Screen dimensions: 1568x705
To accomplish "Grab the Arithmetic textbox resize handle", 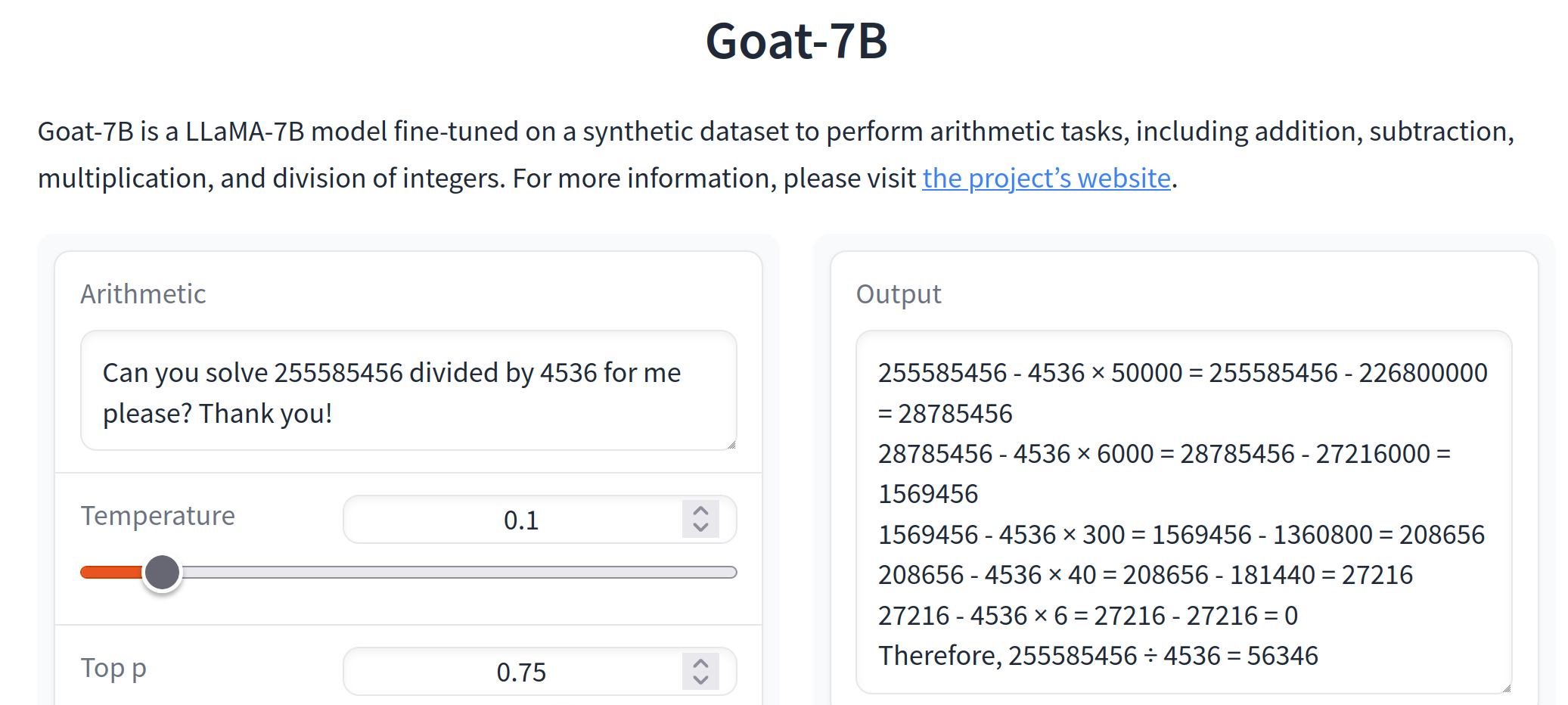I will pyautogui.click(x=731, y=445).
